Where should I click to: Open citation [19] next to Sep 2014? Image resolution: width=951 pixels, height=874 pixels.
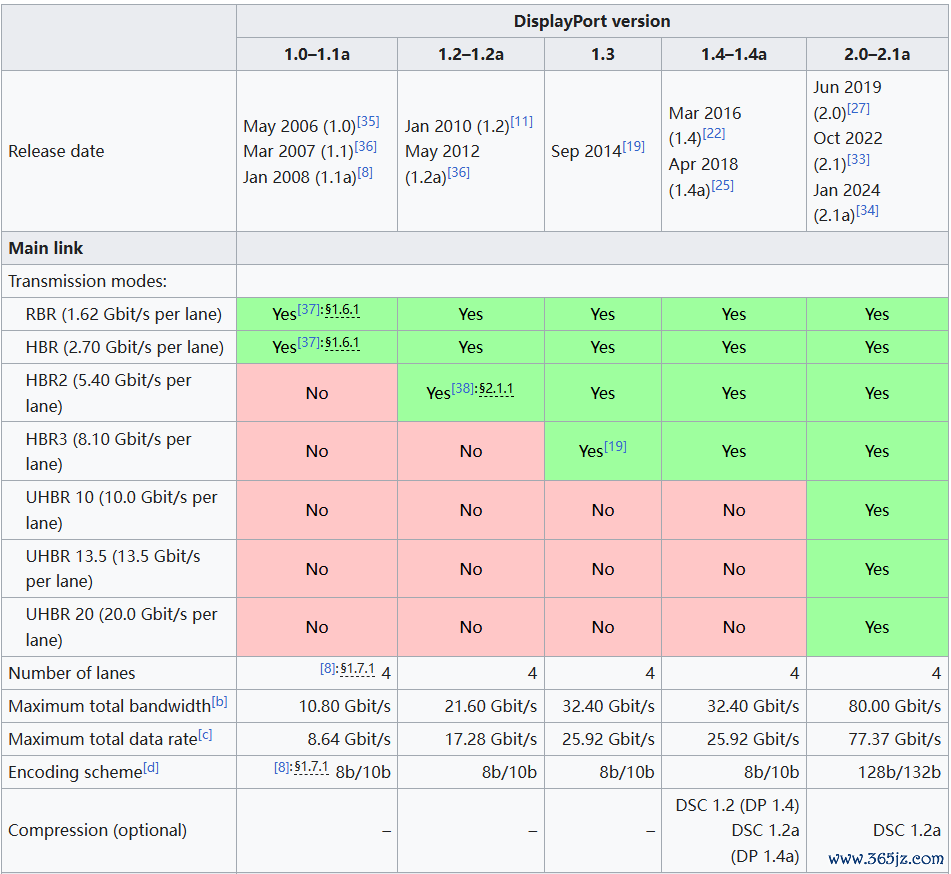tap(633, 146)
